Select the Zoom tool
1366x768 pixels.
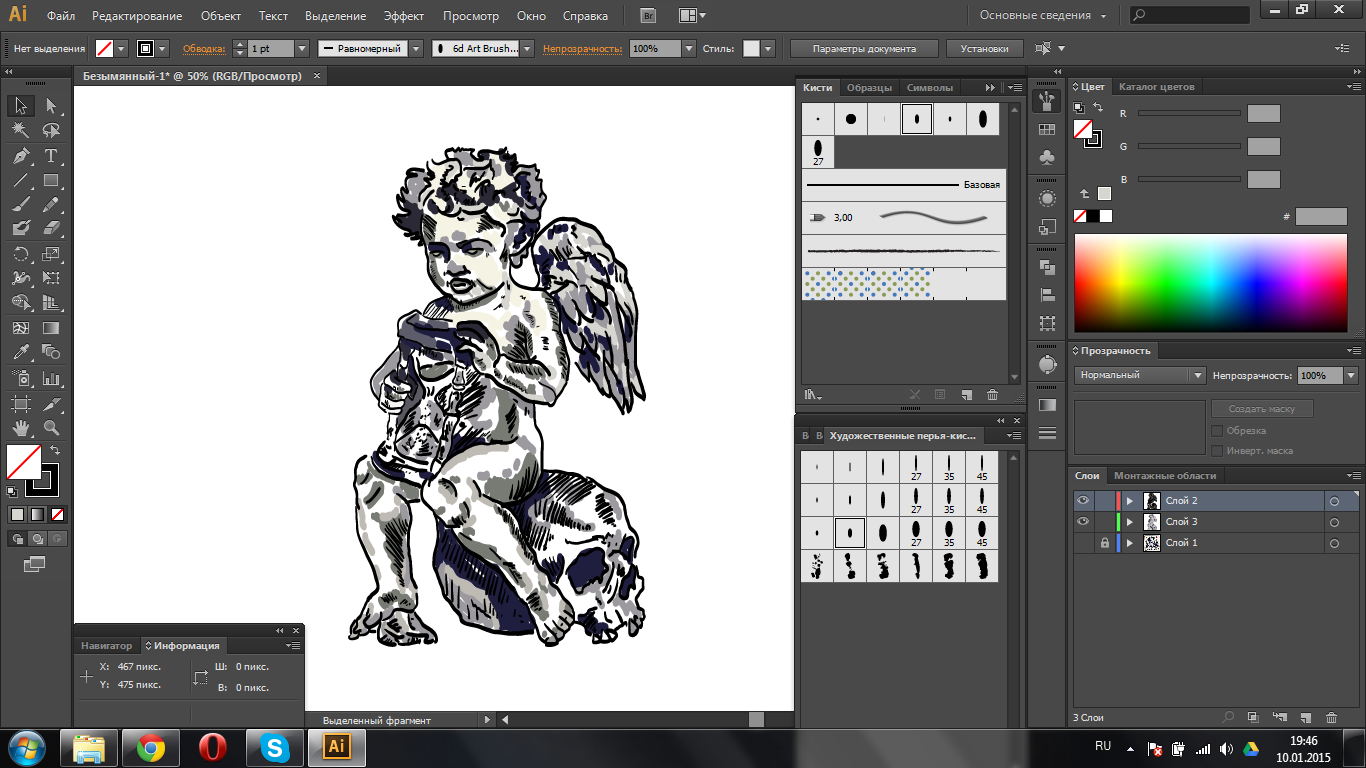[x=51, y=427]
